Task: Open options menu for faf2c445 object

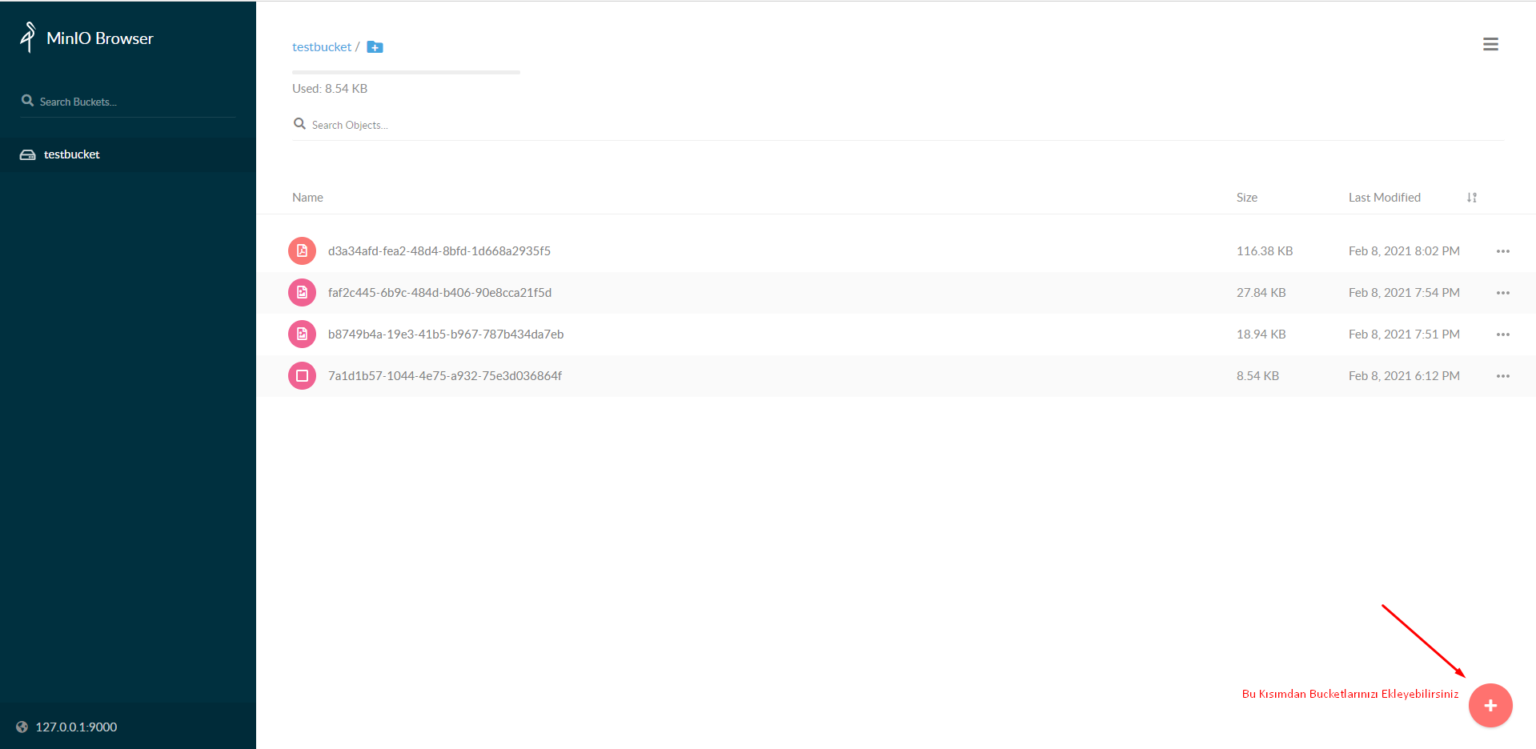Action: click(x=1502, y=293)
